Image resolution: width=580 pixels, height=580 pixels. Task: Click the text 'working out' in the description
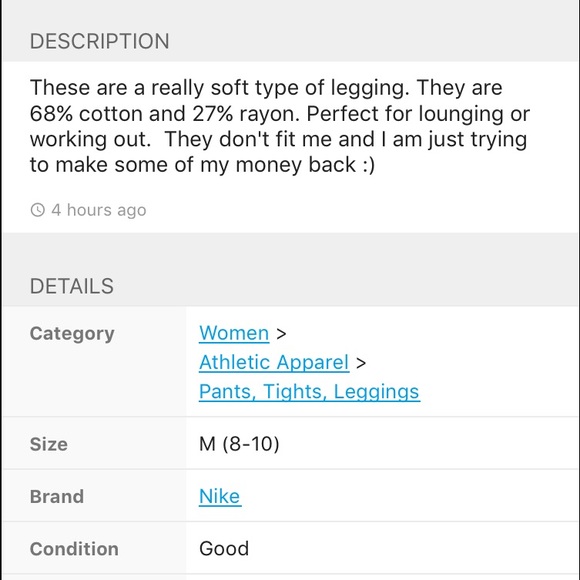(x=90, y=139)
